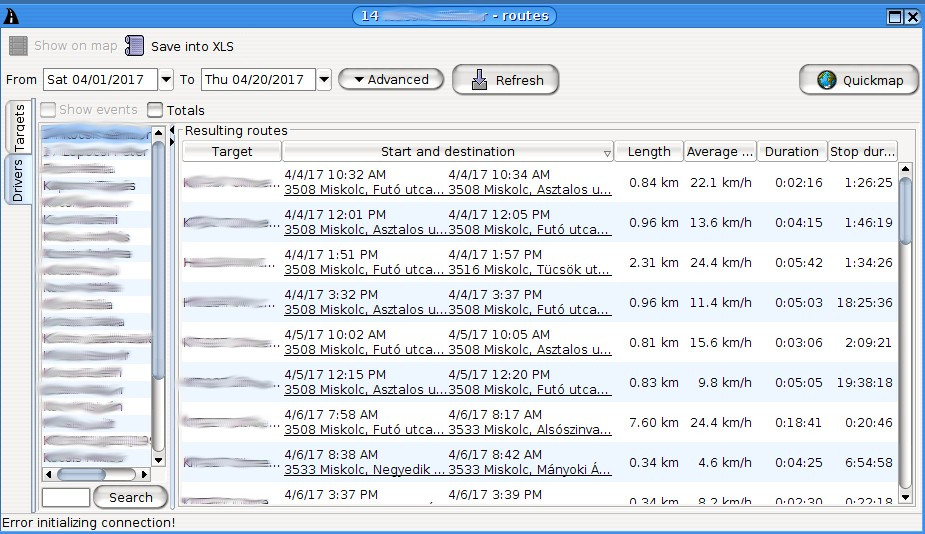The height and width of the screenshot is (534, 925).
Task: Collapse the left panel using splitter arrow
Action: (174, 130)
